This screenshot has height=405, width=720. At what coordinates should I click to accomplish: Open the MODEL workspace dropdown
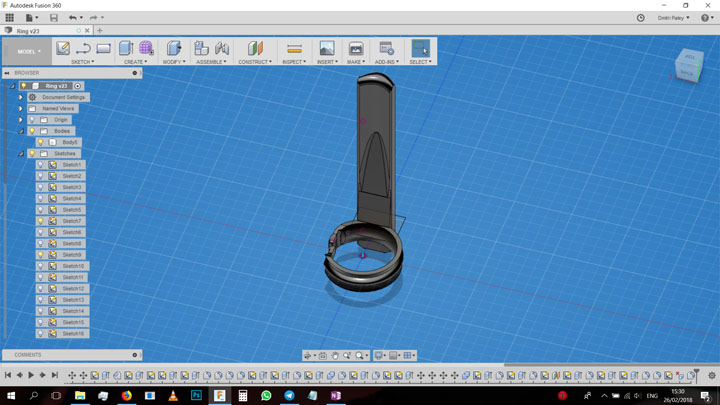[29, 51]
